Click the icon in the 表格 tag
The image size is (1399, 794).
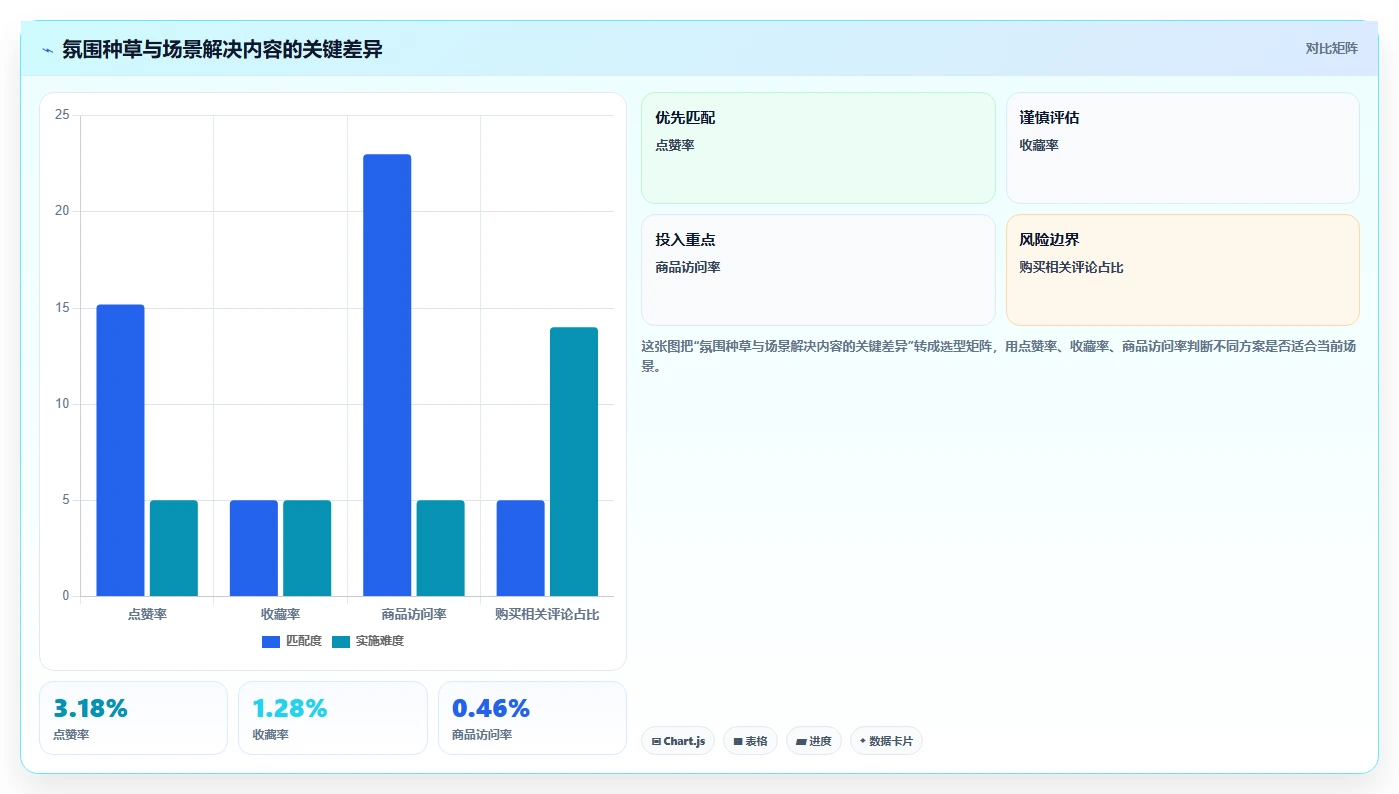click(x=738, y=742)
